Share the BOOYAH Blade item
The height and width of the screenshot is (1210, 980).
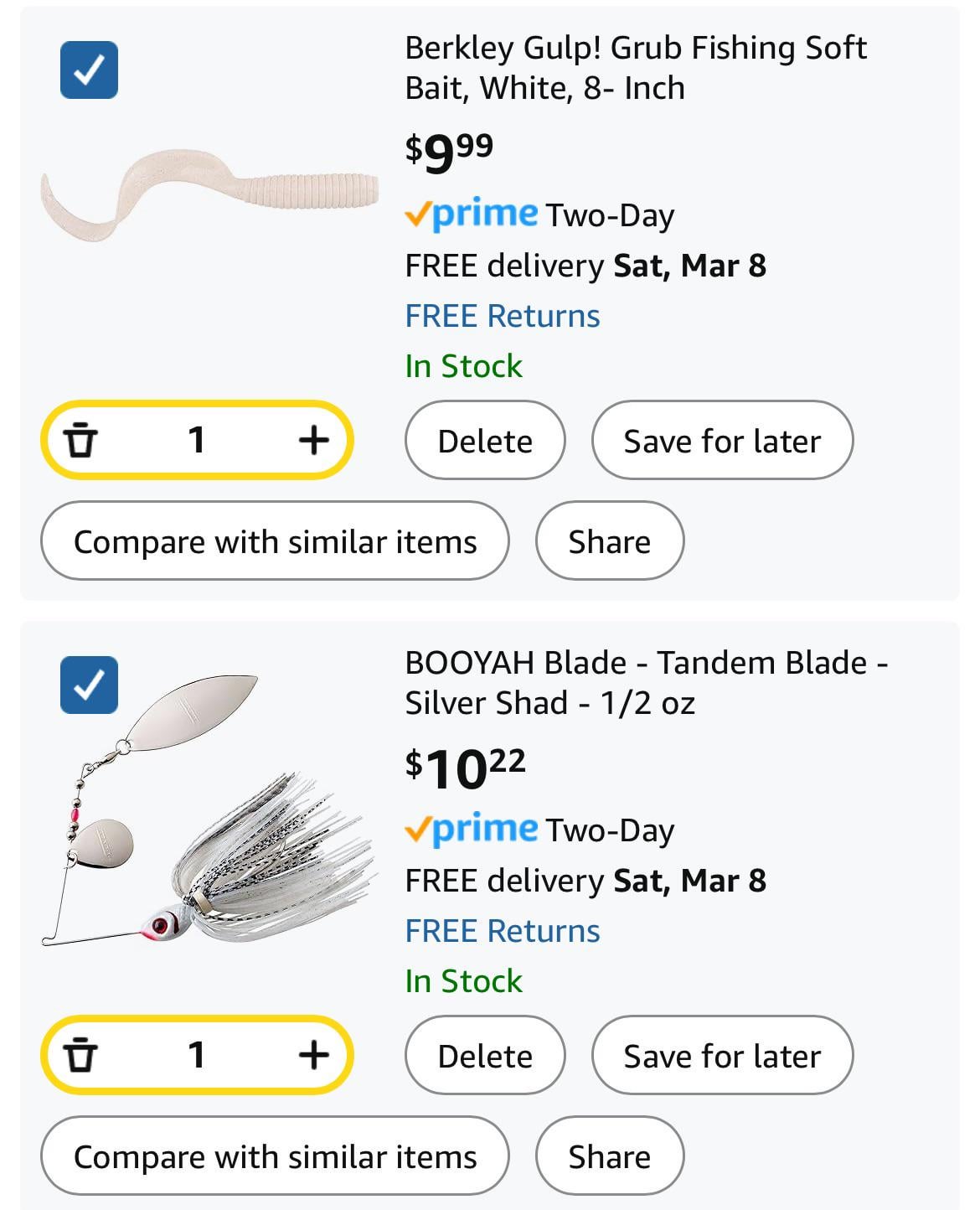(609, 1156)
